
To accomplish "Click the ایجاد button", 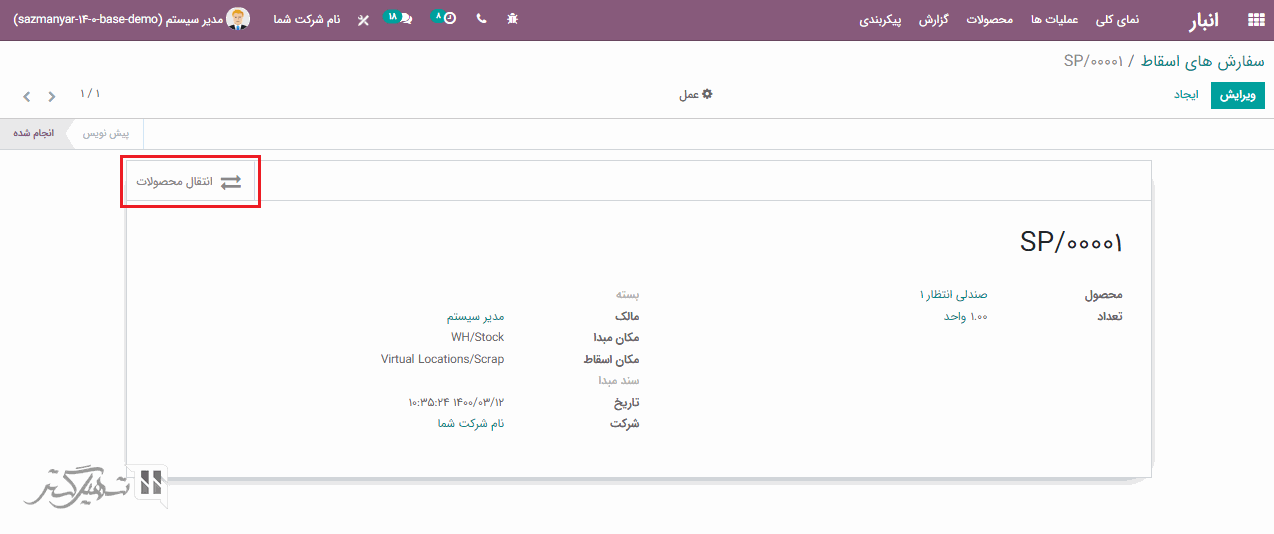I will coord(1186,95).
